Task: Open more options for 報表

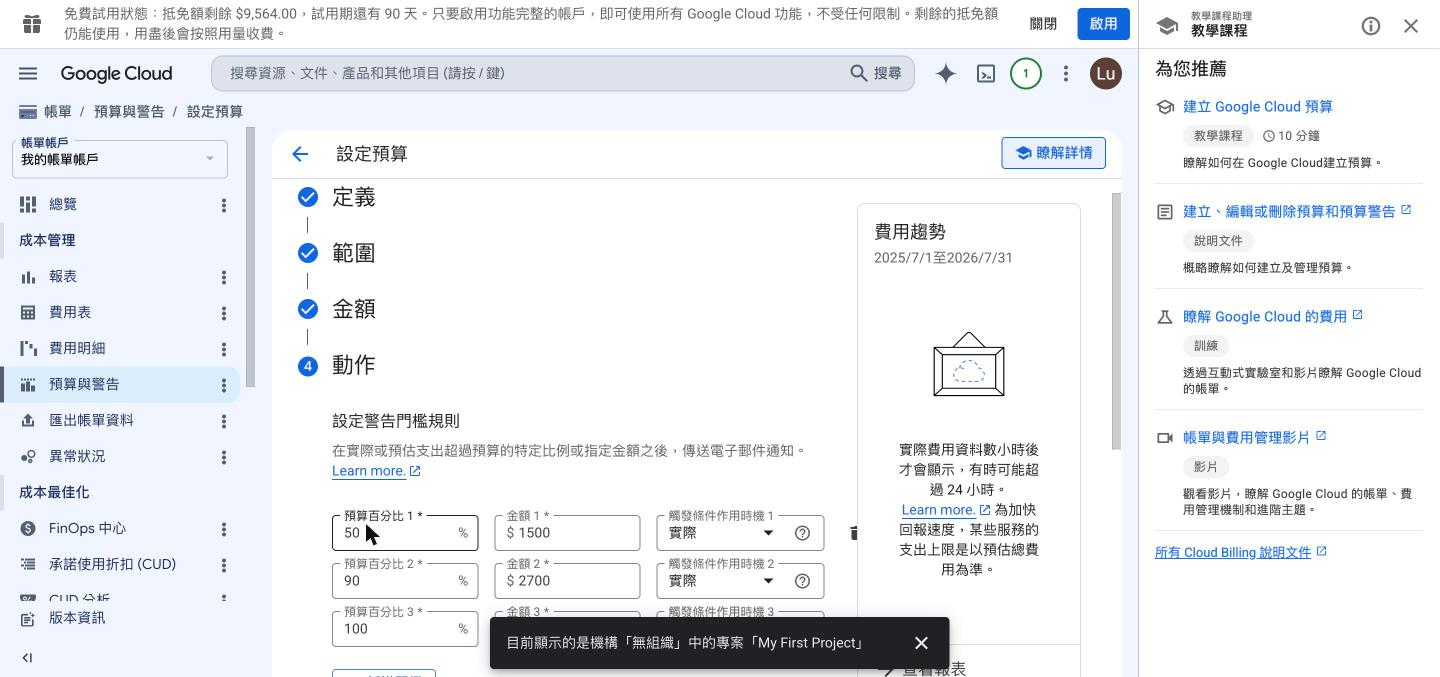Action: pyautogui.click(x=224, y=277)
